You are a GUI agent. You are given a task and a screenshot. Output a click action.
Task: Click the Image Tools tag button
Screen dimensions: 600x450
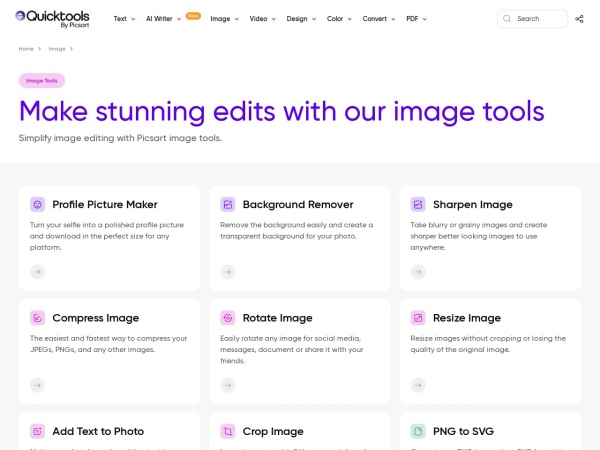[42, 80]
